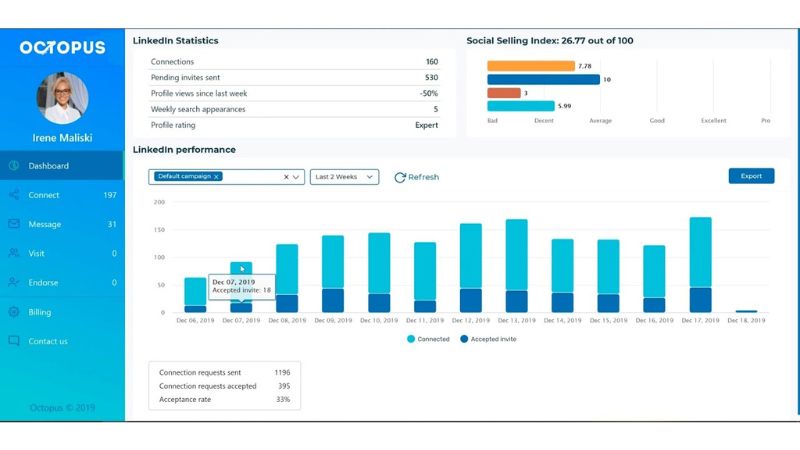Open the Last 2 Weeks dropdown

(344, 177)
